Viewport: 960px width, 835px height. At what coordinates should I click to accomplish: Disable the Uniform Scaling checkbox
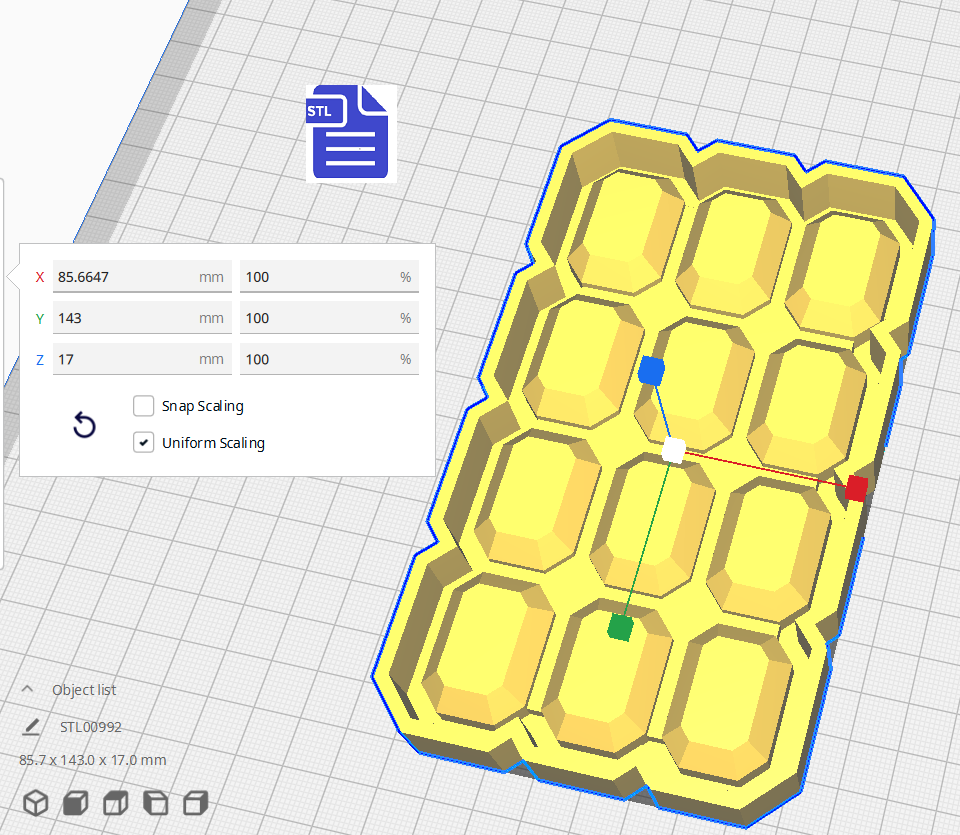click(x=143, y=442)
